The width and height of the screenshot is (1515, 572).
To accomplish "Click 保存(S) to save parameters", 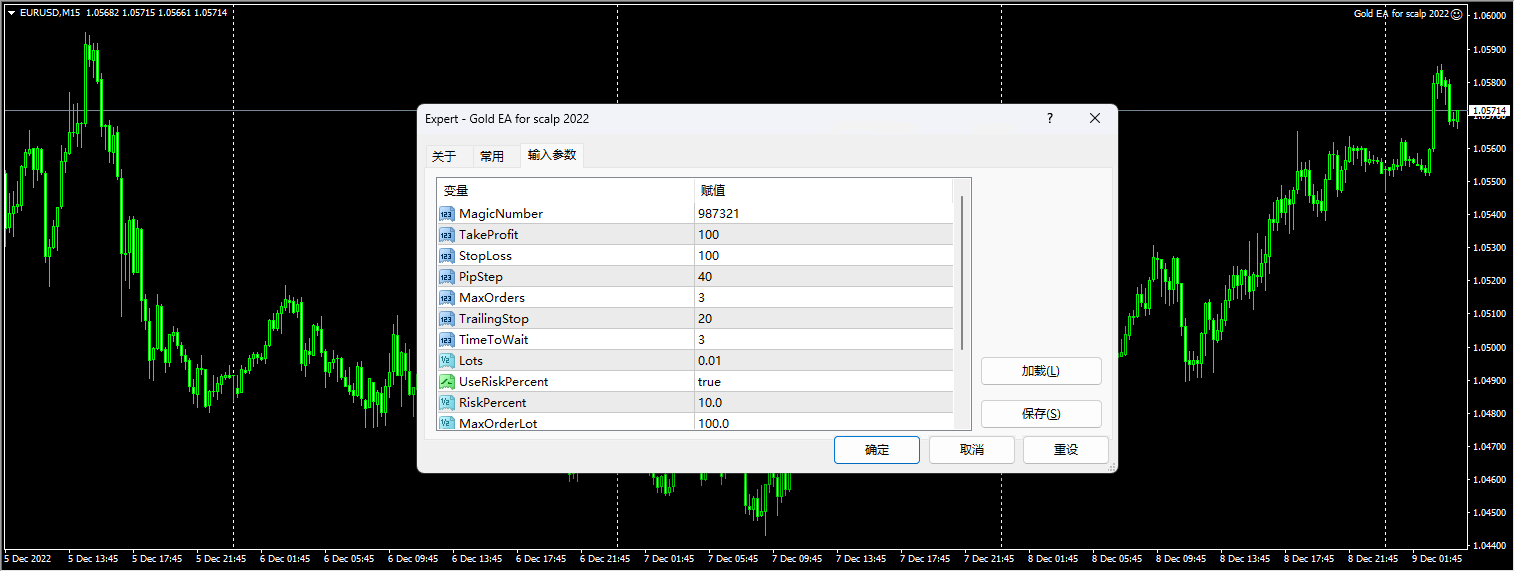I will [1040, 414].
